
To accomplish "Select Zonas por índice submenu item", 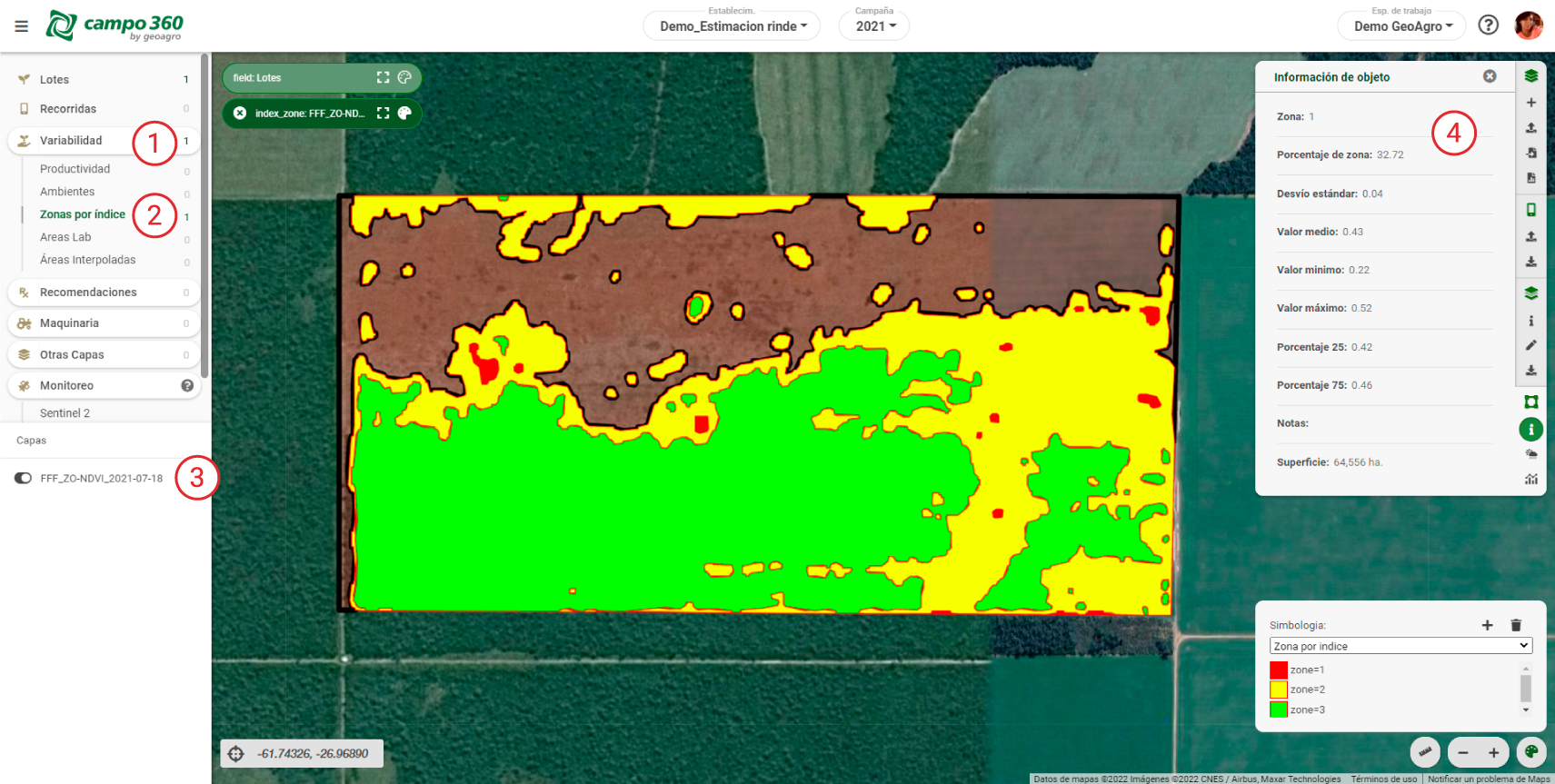I will pos(83,214).
